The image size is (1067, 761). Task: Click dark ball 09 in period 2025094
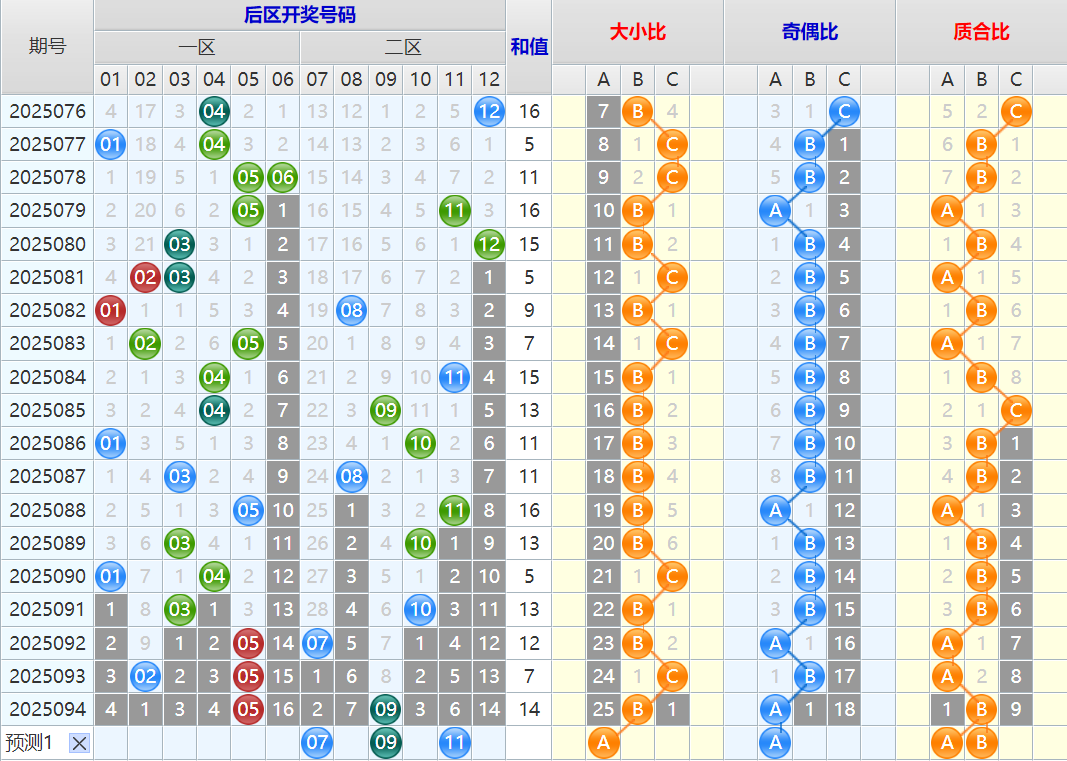tap(386, 709)
